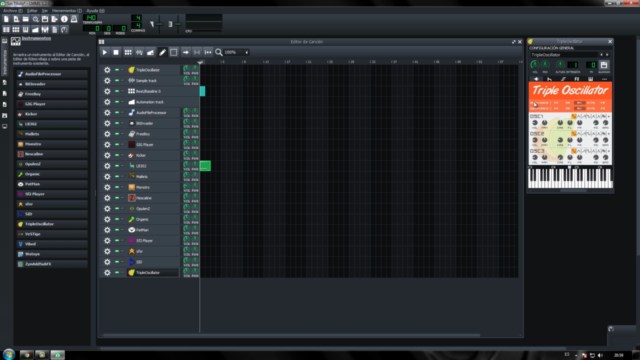The image size is (640, 360).
Task: Click the Mallets track instrument icon
Action: coord(131,176)
